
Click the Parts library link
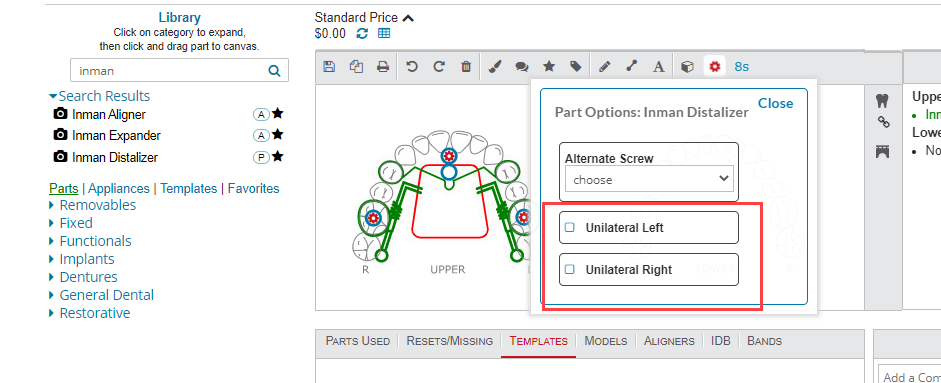[64, 188]
